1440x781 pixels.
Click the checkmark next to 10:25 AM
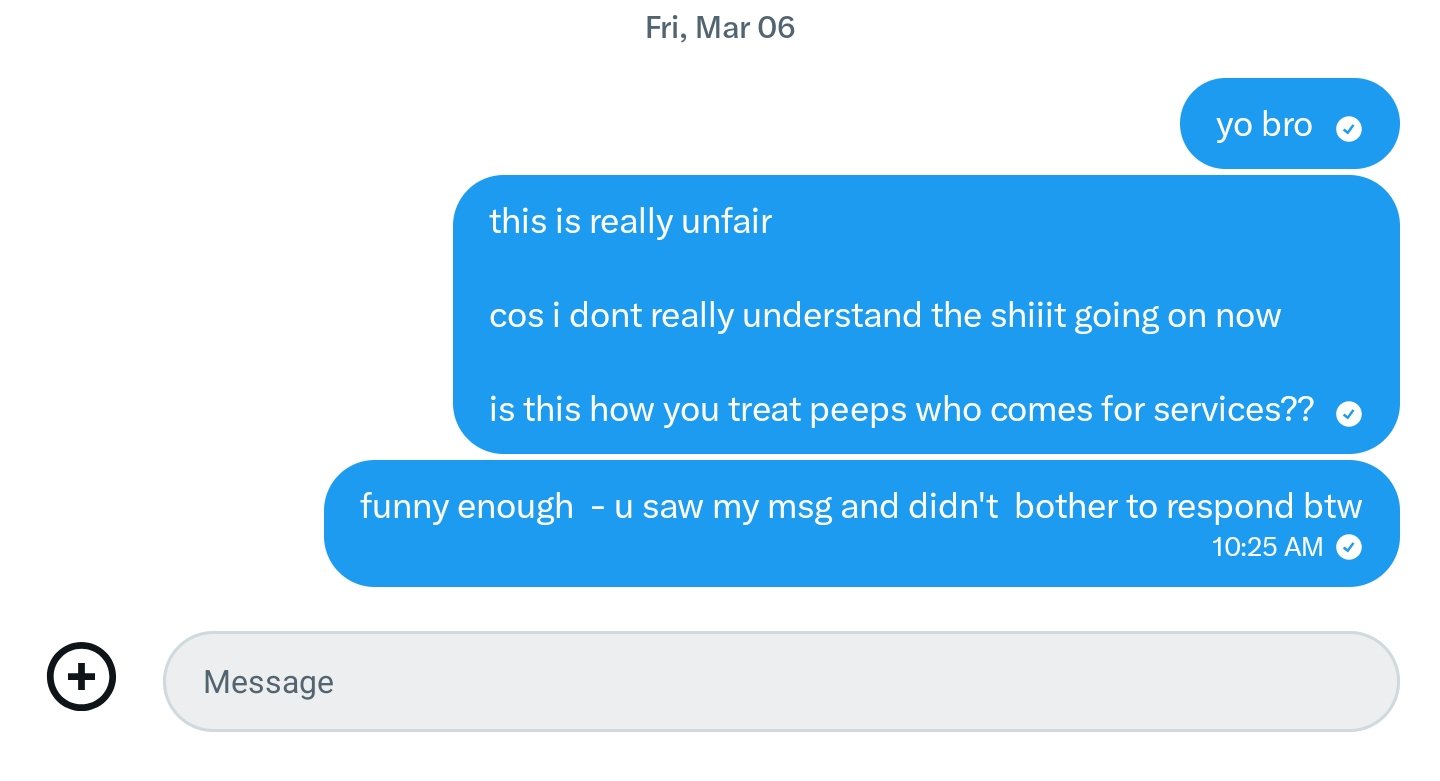[1349, 547]
